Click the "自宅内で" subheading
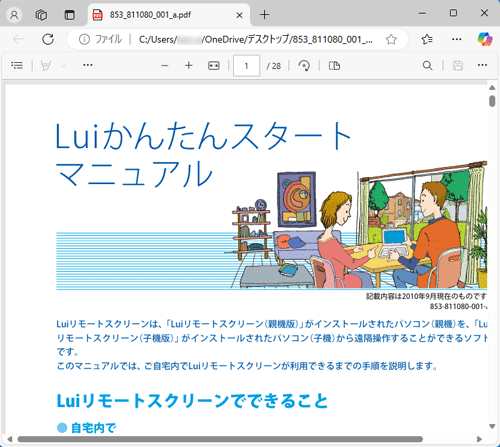 tap(93, 428)
